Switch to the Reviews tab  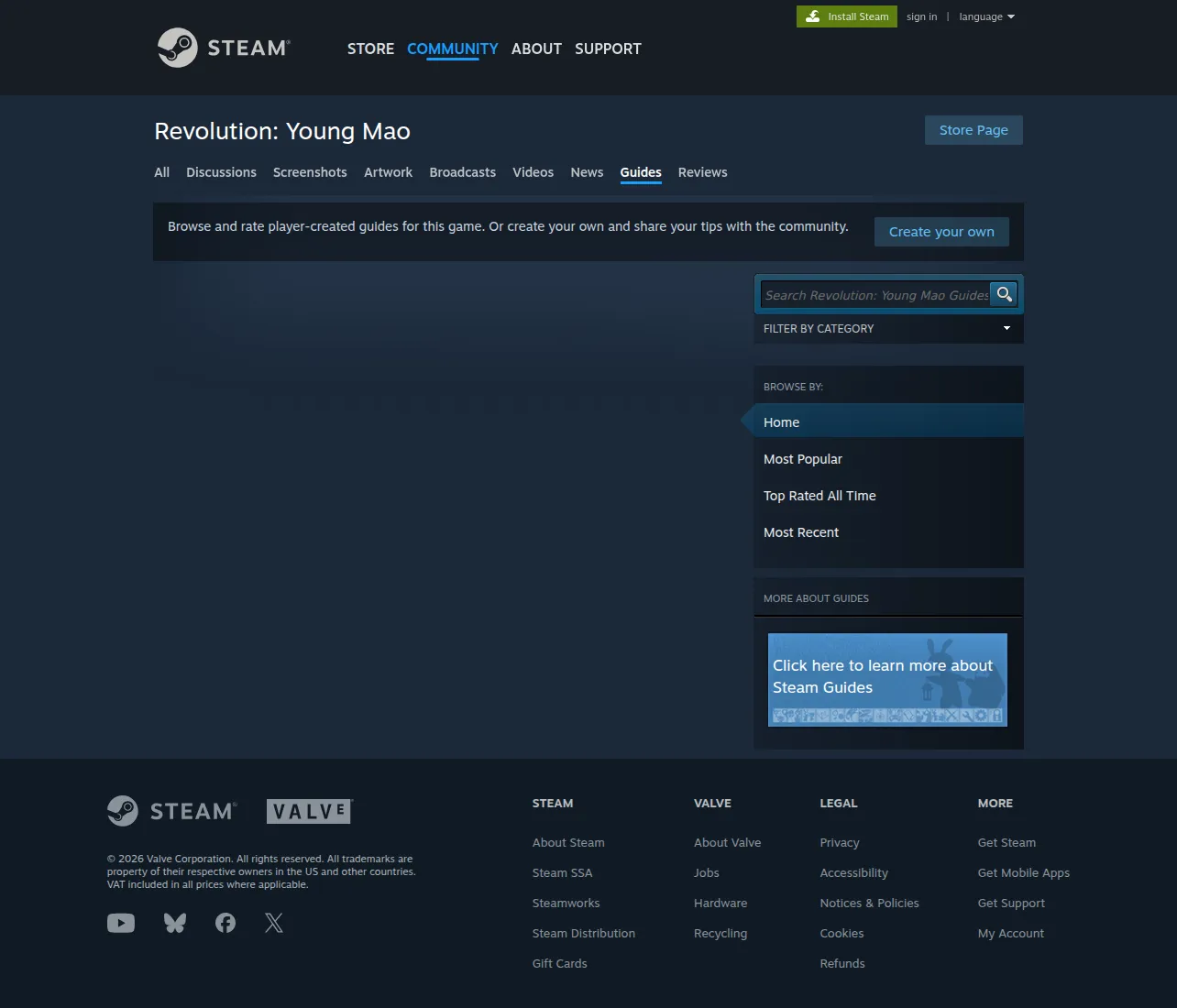click(x=702, y=172)
